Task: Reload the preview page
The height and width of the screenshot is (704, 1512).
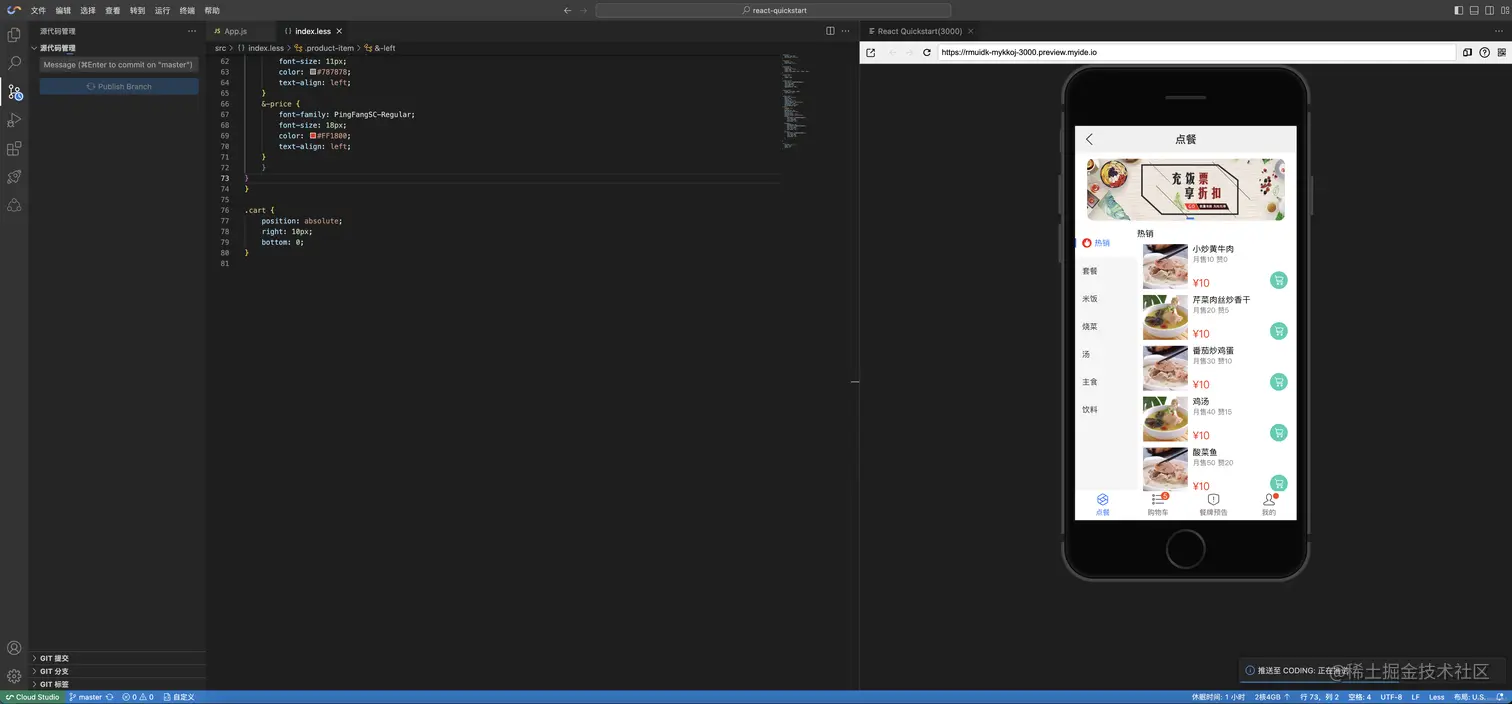Action: [x=927, y=52]
